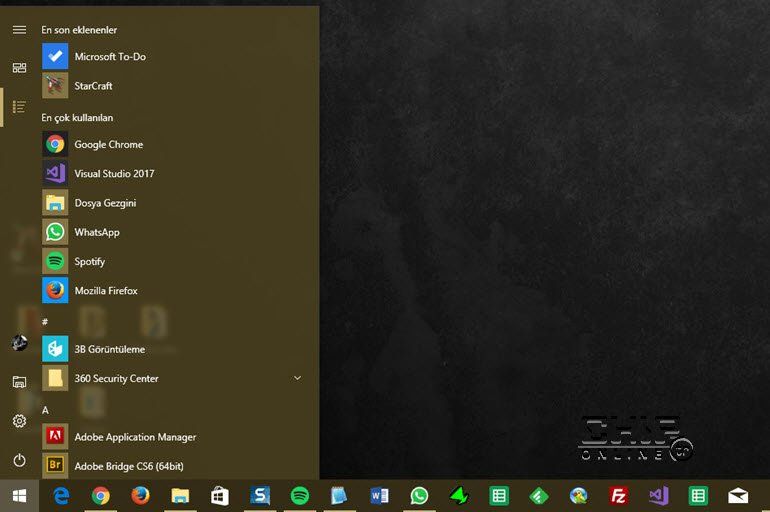This screenshot has width=770, height=512.
Task: Open the A letter group header
Action: click(45, 410)
